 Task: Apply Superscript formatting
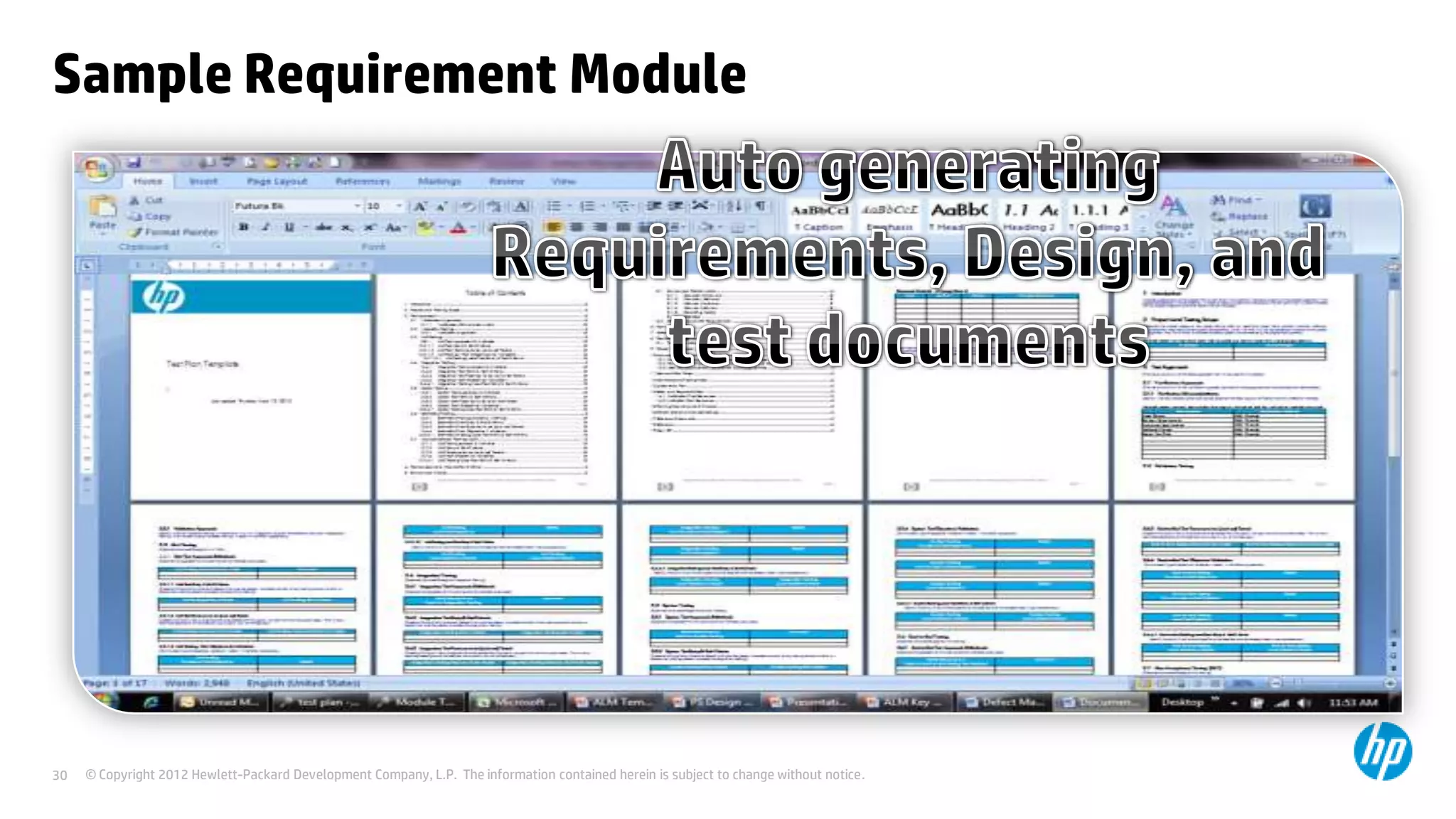[x=369, y=227]
